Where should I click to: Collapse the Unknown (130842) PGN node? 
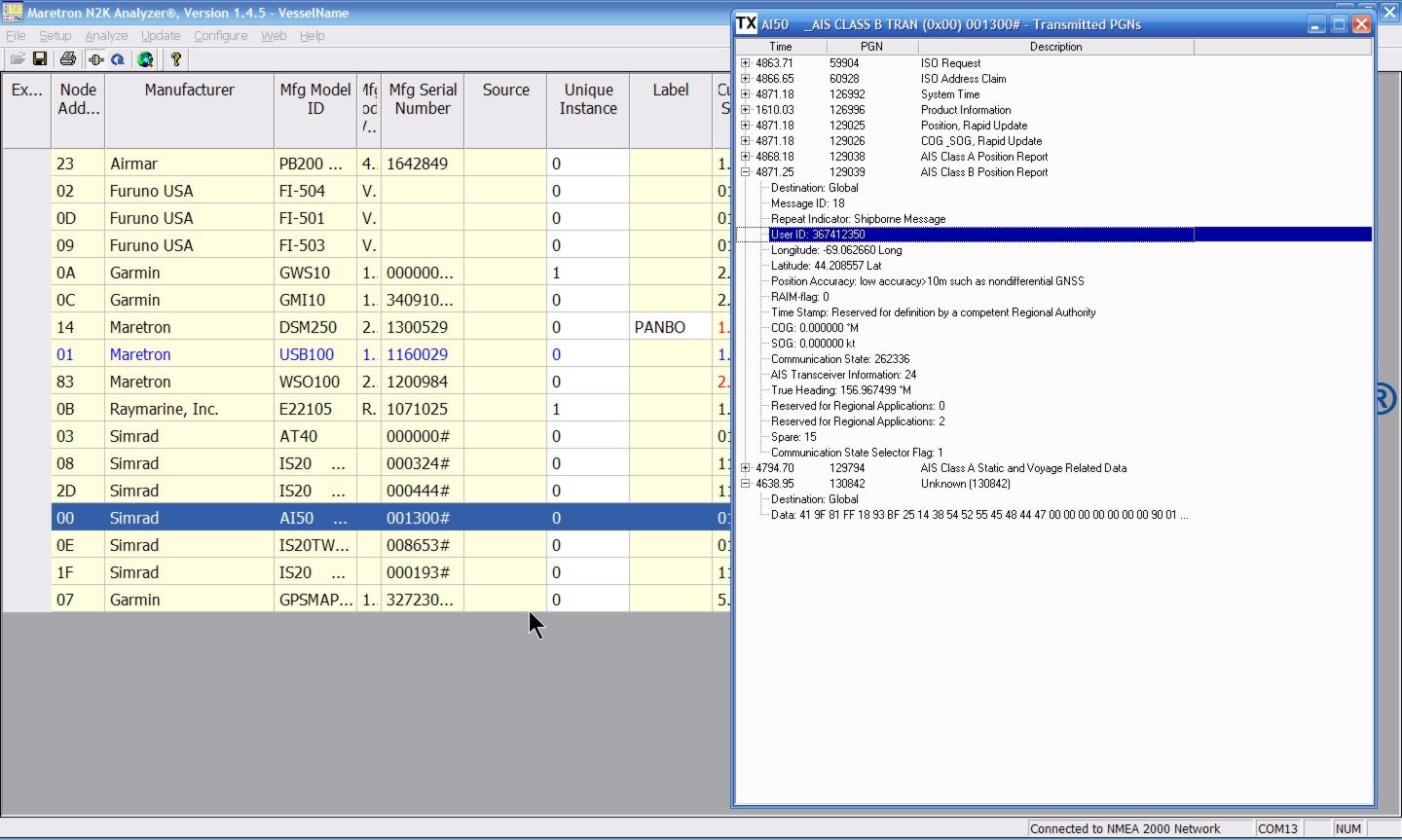point(746,484)
